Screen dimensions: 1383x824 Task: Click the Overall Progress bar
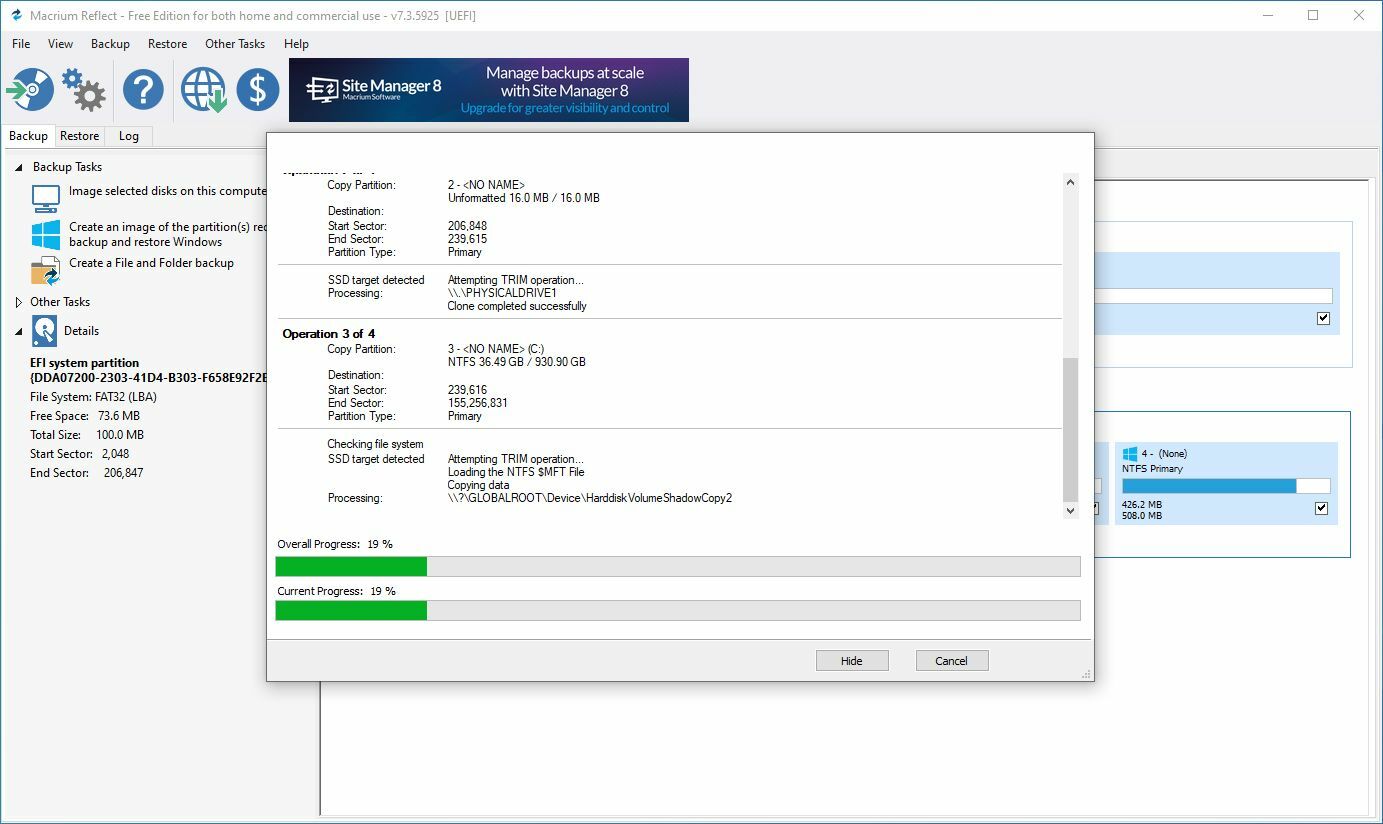(678, 566)
